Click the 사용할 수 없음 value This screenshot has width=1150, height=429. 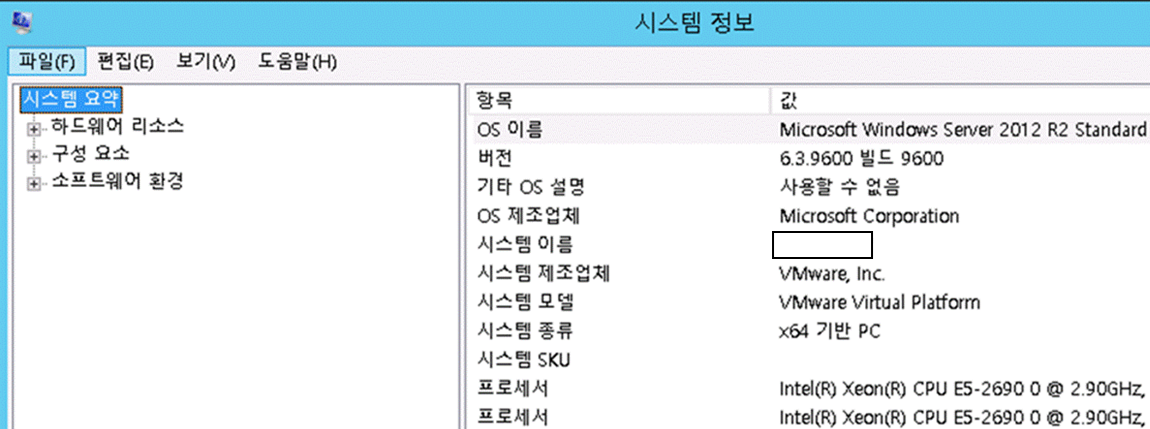tap(839, 187)
